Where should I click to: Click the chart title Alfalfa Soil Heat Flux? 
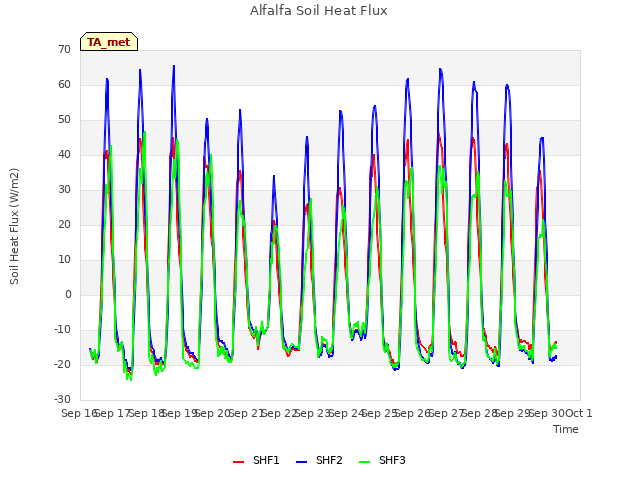(319, 10)
